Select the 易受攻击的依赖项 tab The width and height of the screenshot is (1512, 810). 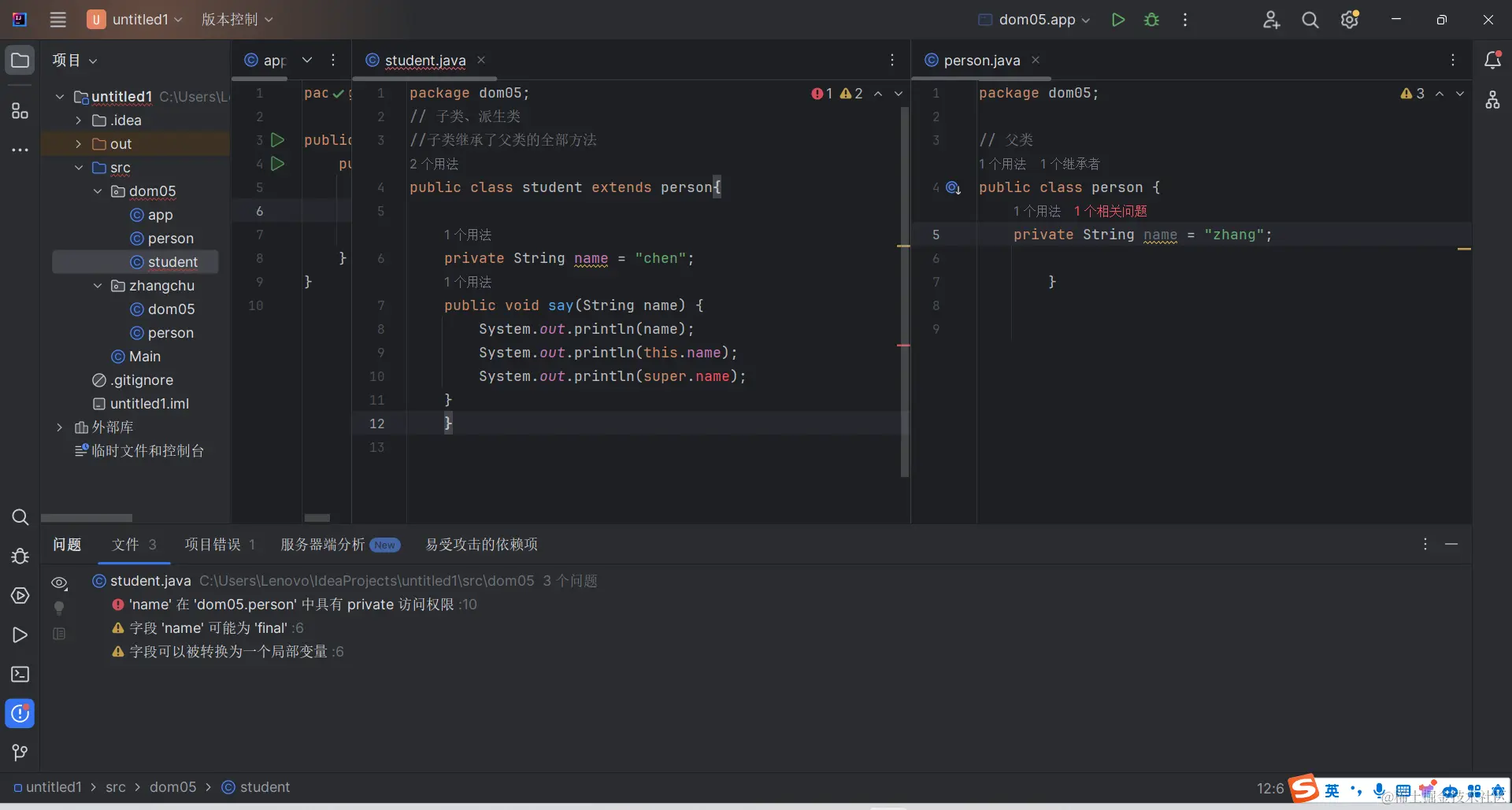pos(481,545)
